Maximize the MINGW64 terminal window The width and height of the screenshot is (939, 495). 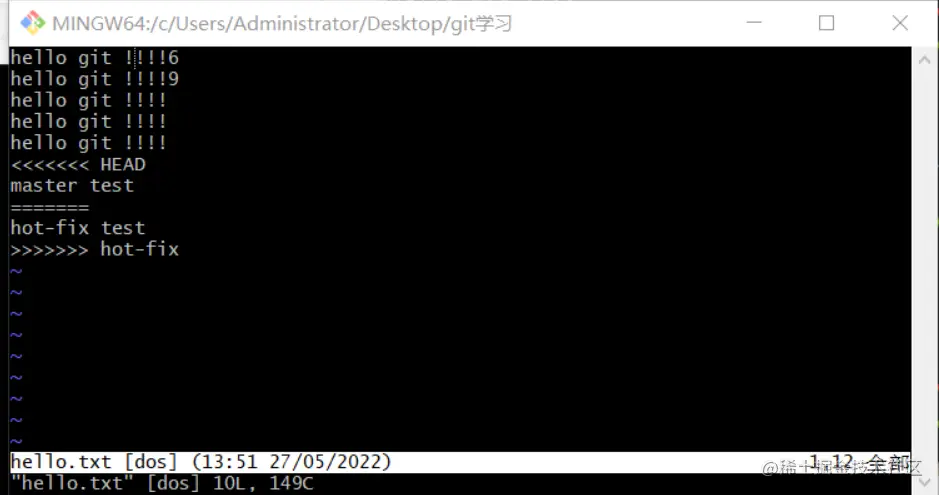pyautogui.click(x=826, y=23)
